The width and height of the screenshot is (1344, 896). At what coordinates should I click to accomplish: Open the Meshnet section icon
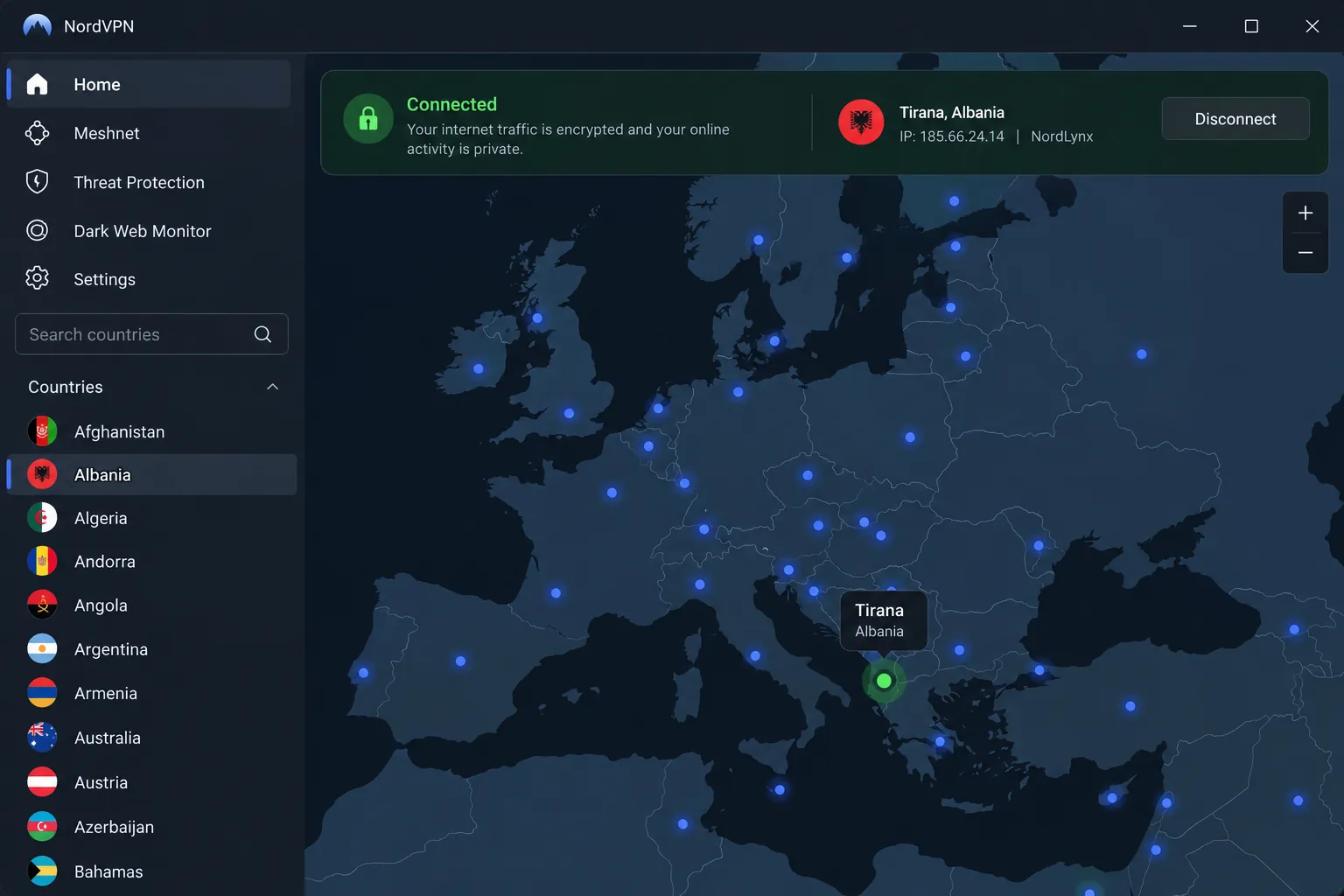click(x=37, y=133)
